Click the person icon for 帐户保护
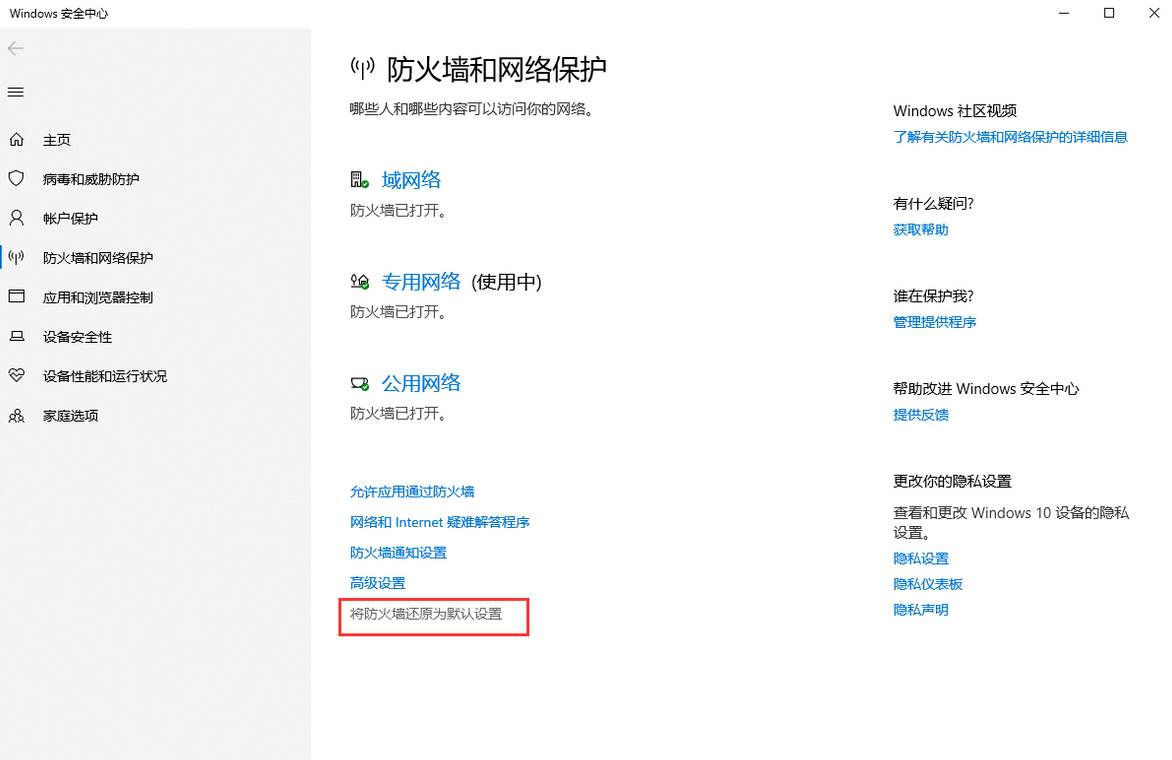The width and height of the screenshot is (1172, 760). [16, 218]
